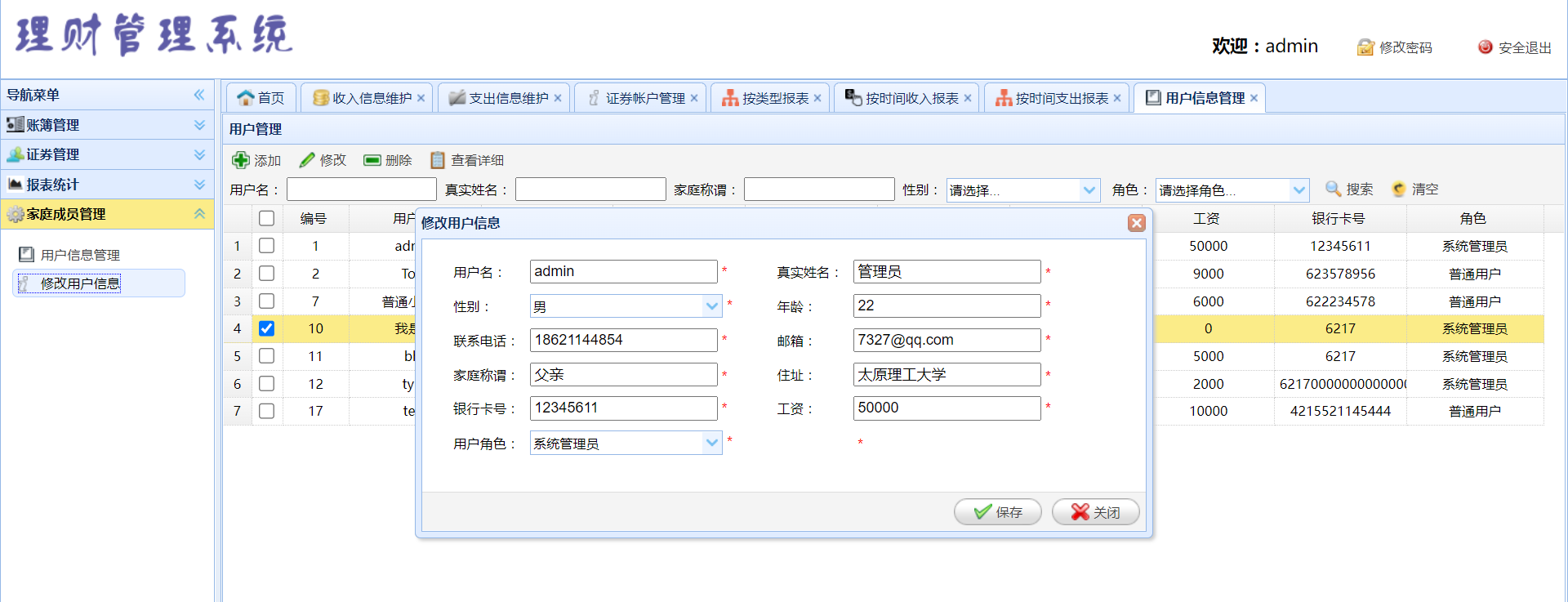Open the 性别 filter dropdown in search bar

(x=1089, y=190)
